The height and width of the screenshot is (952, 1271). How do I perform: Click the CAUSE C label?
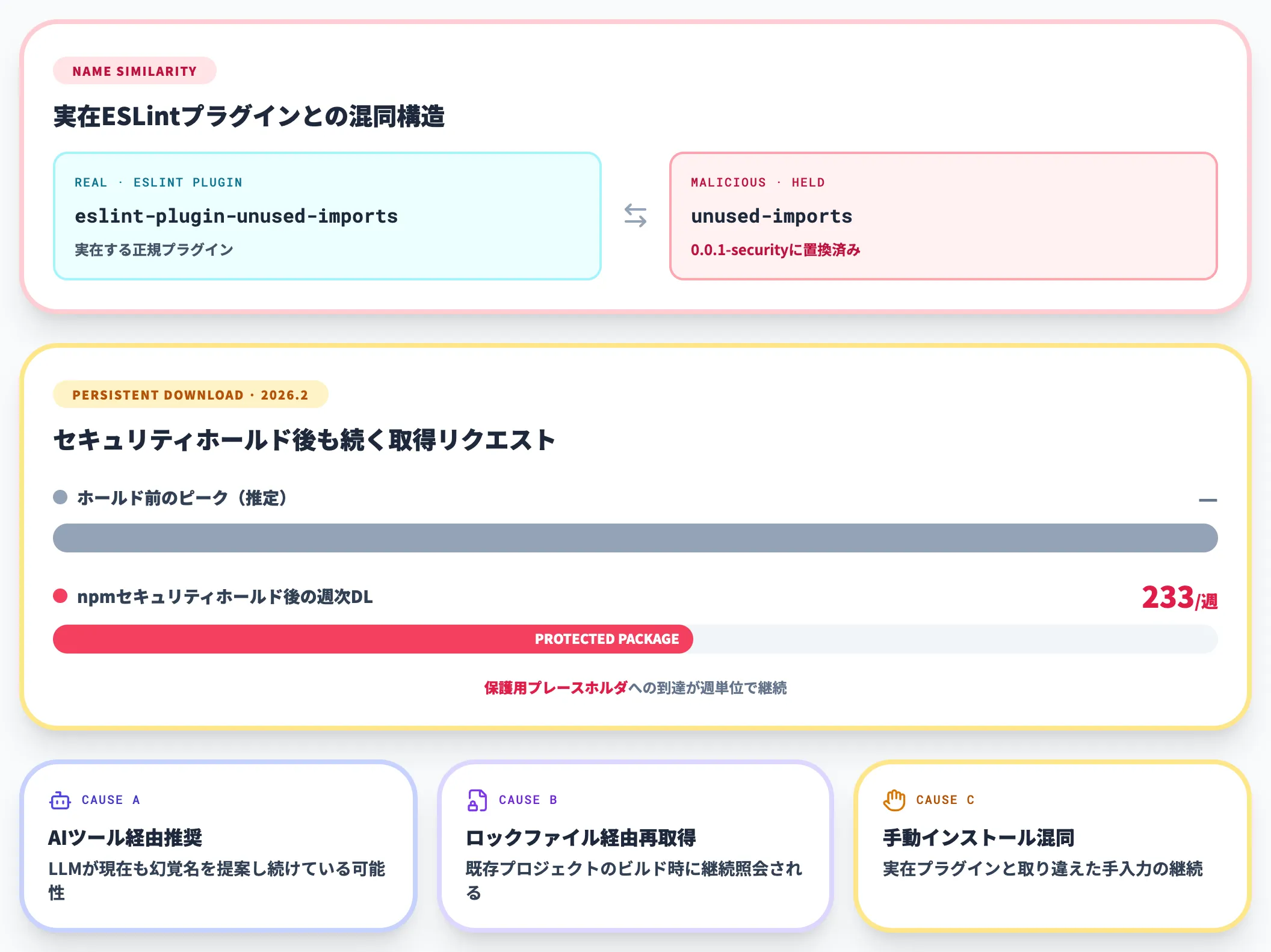pyautogui.click(x=945, y=800)
